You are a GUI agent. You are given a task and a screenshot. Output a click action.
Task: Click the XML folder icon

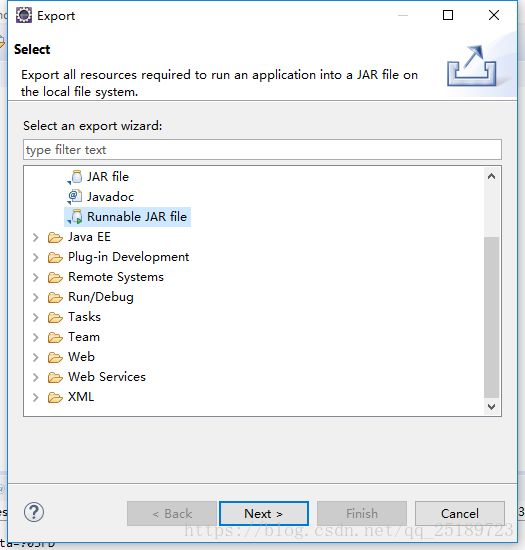click(x=55, y=397)
